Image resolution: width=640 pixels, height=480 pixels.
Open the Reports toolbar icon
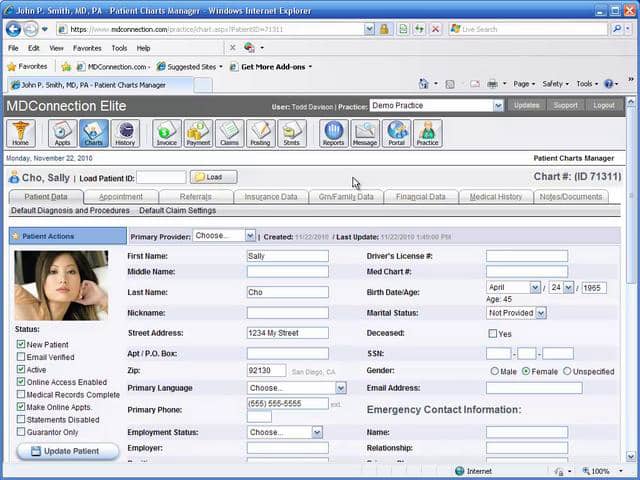point(334,133)
